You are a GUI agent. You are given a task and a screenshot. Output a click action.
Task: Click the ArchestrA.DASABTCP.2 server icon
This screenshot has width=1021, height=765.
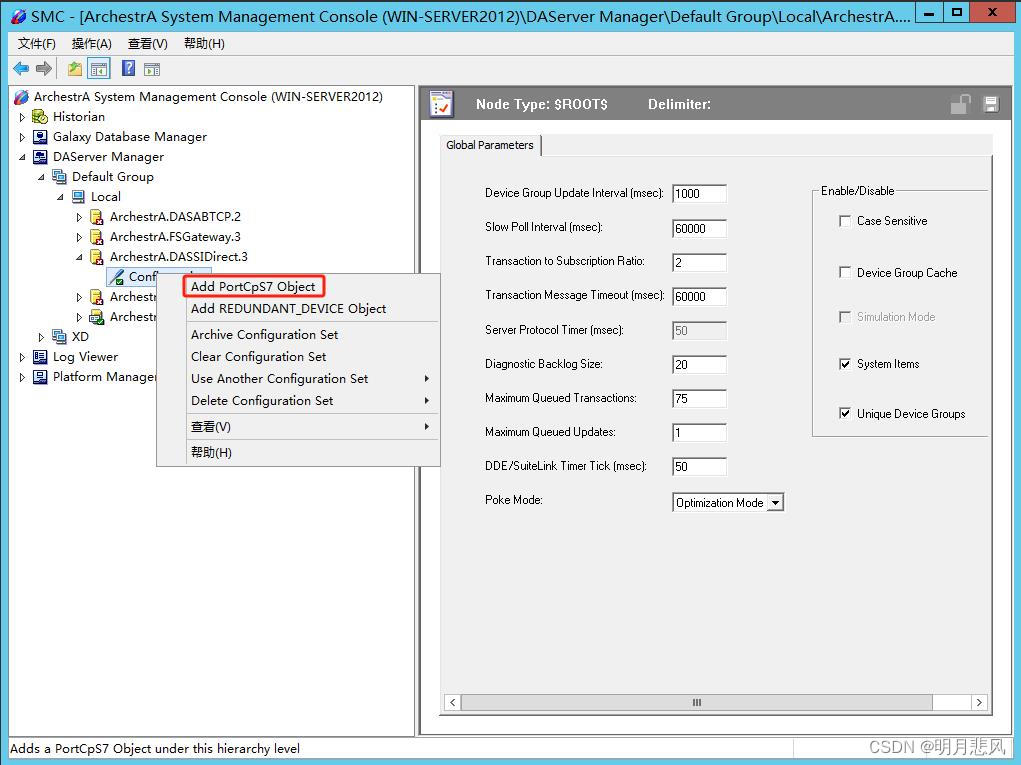(x=96, y=217)
